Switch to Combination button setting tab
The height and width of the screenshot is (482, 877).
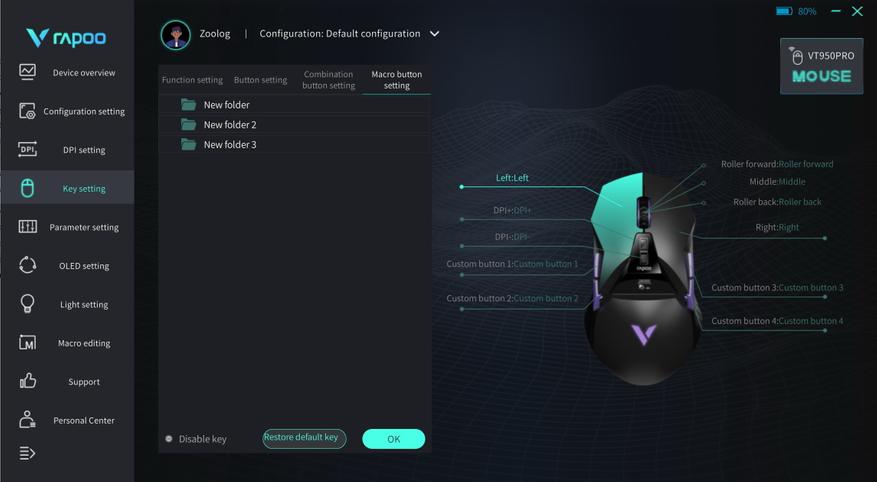tap(328, 80)
